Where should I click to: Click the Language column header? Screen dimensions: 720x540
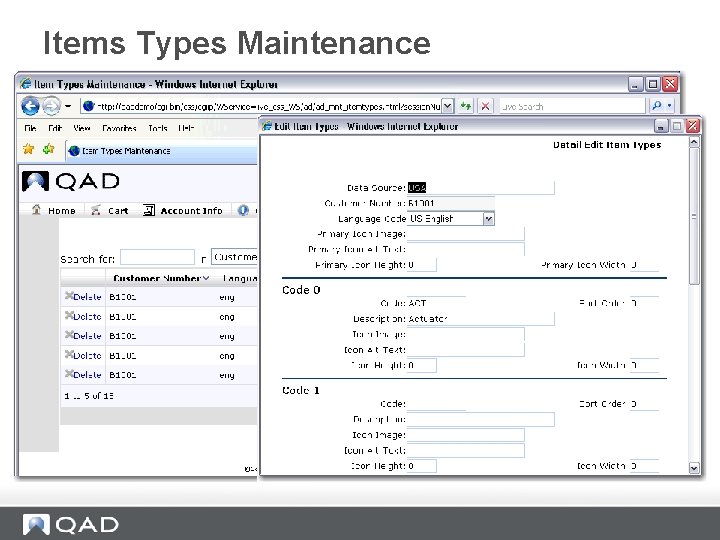(x=240, y=278)
